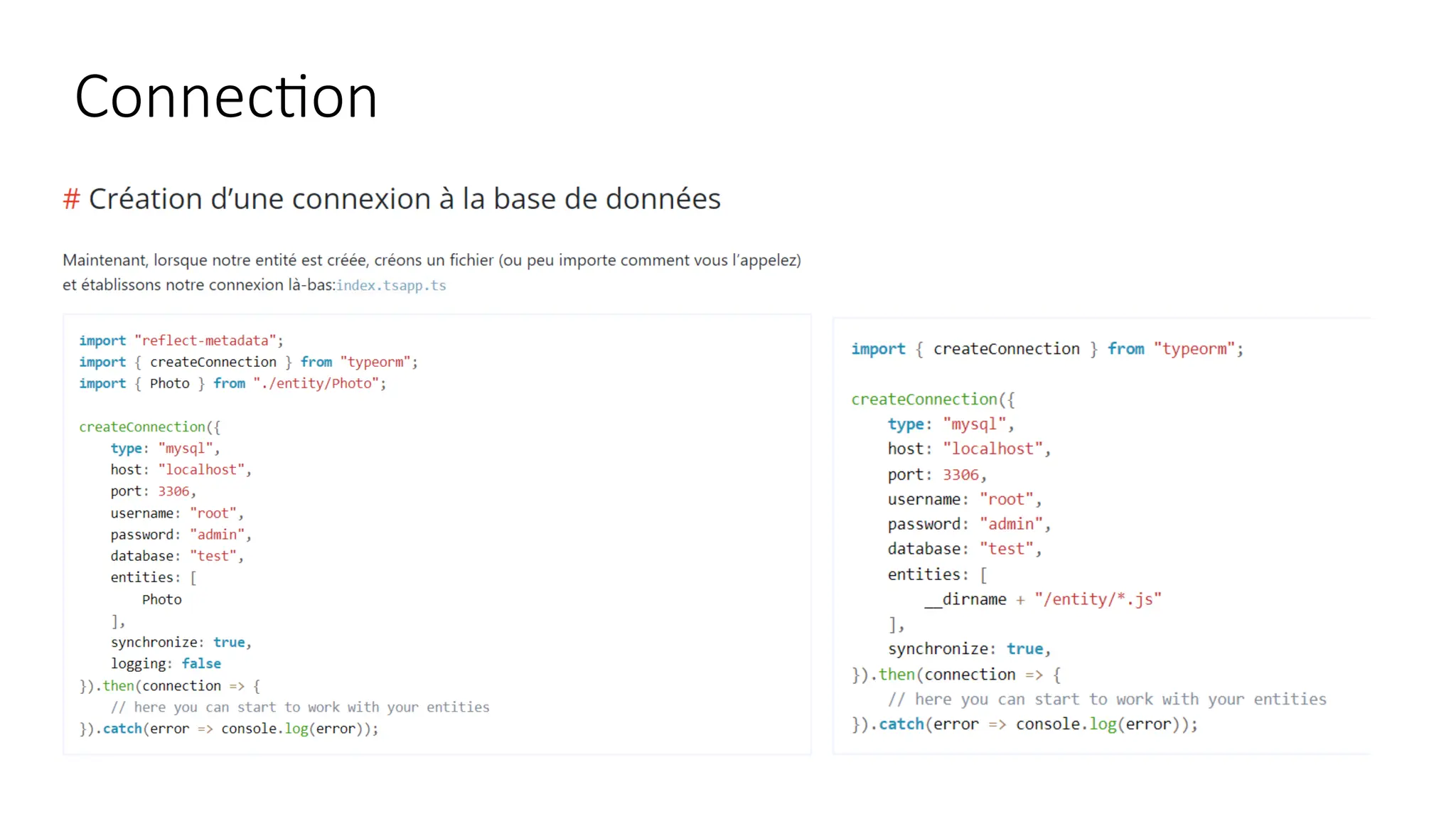1456x819 pixels.
Task: Click password "admin" value in right block
Action: pos(1010,524)
